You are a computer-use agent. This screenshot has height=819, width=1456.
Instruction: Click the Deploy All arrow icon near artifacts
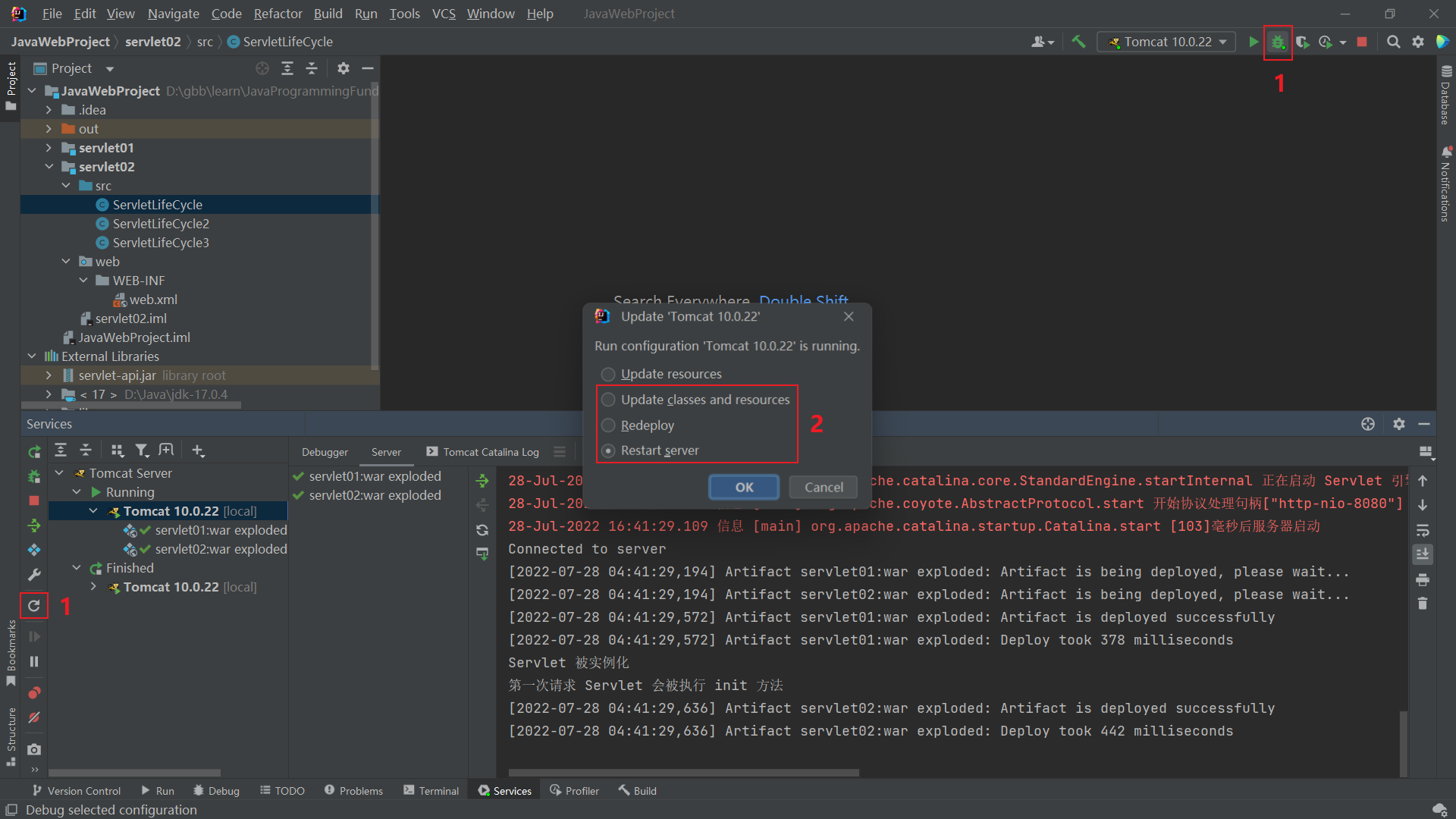point(482,481)
